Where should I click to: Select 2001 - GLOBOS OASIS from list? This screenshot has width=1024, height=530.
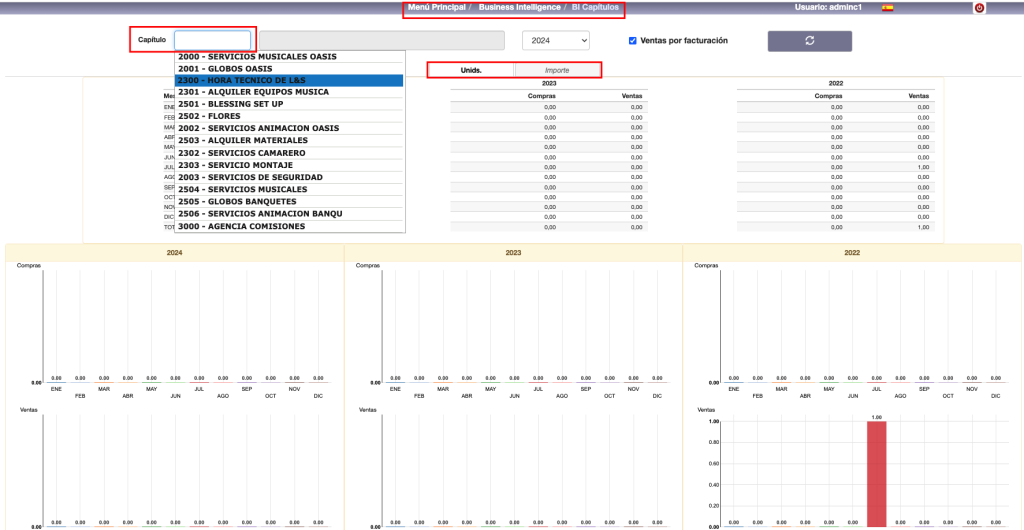[290, 68]
